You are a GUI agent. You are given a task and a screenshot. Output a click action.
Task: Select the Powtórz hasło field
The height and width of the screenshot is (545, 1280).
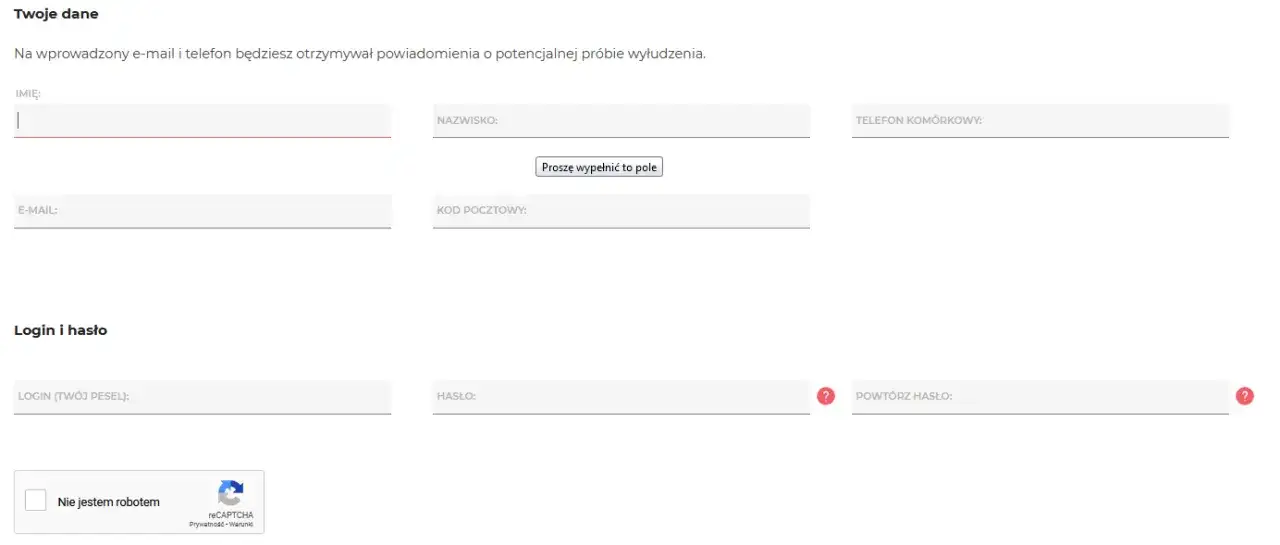click(1040, 397)
